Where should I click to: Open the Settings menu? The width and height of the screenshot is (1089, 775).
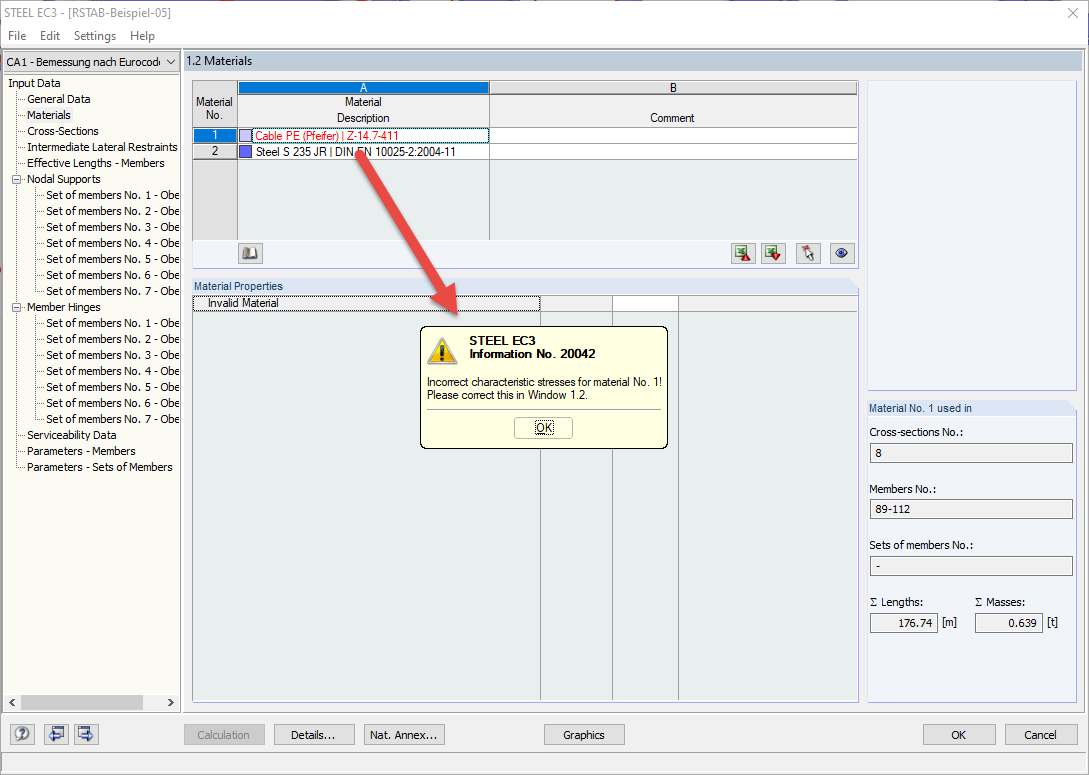pos(94,35)
